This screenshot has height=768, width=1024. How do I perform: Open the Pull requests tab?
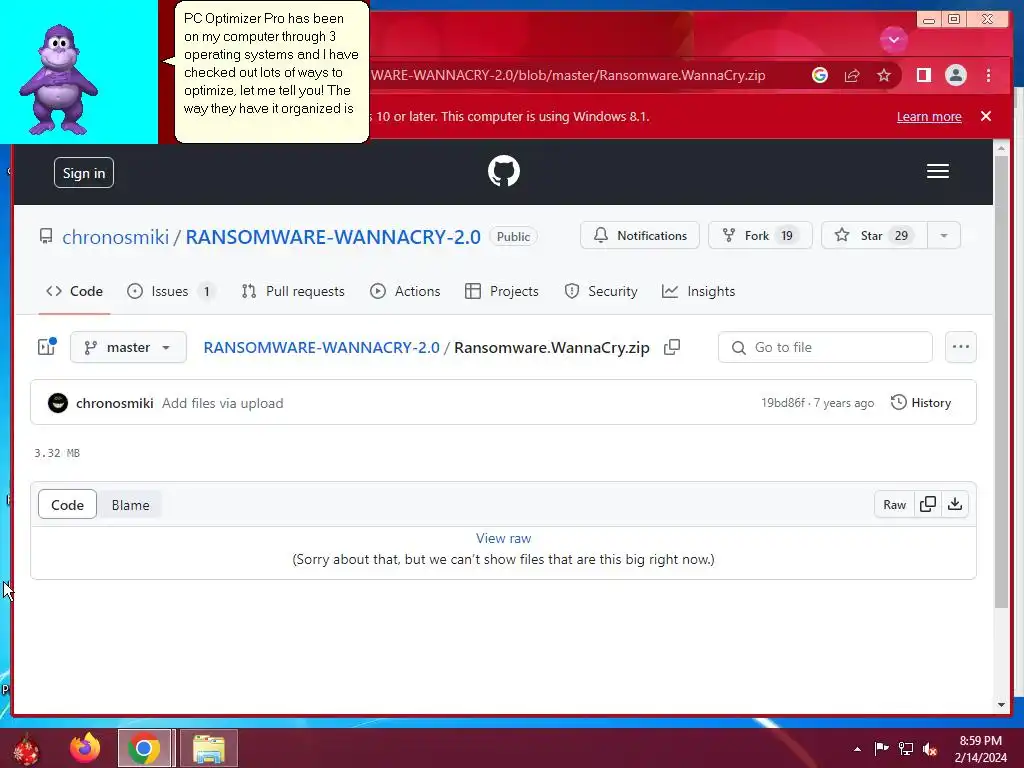[293, 291]
